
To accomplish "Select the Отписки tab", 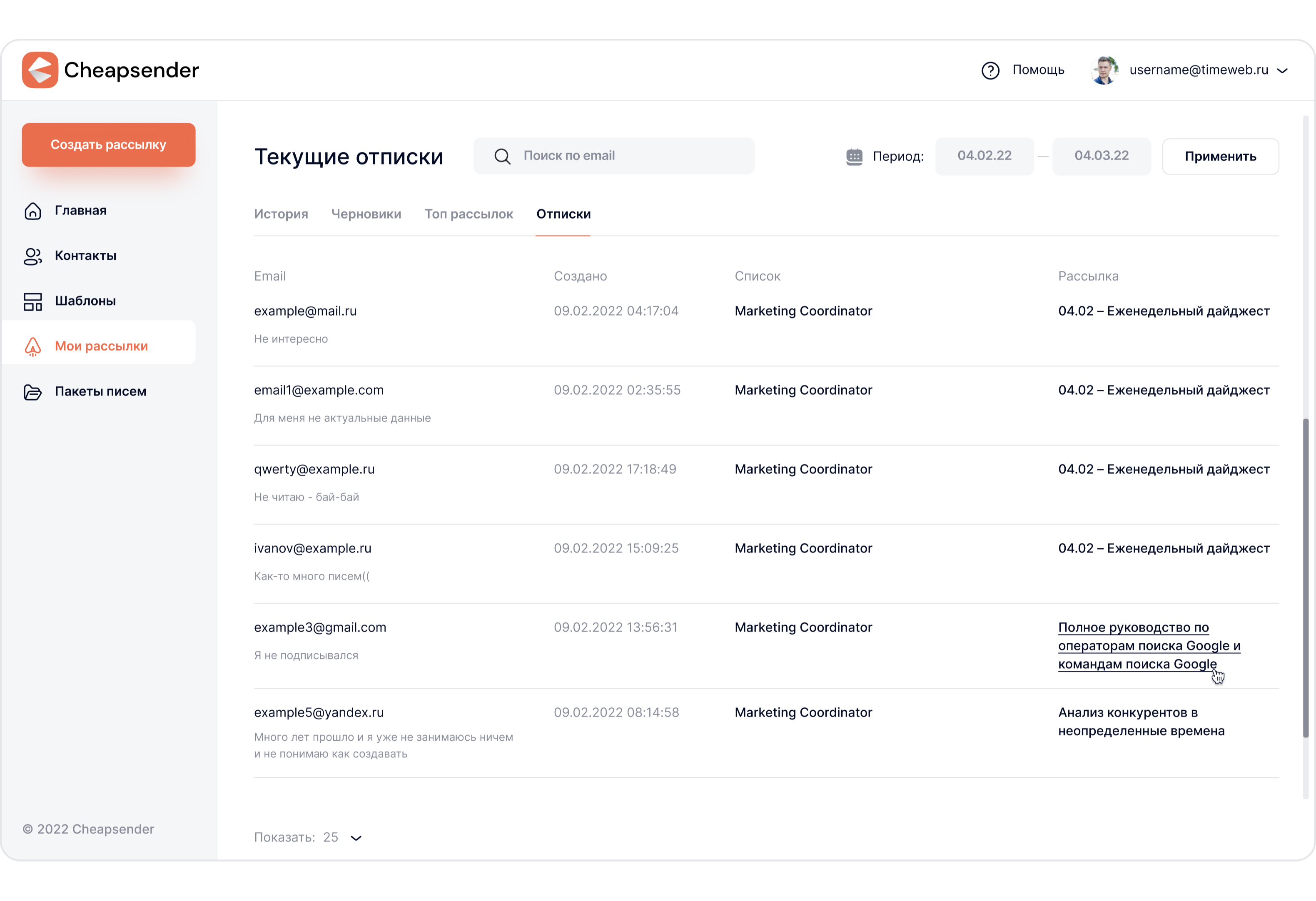I will coord(563,214).
